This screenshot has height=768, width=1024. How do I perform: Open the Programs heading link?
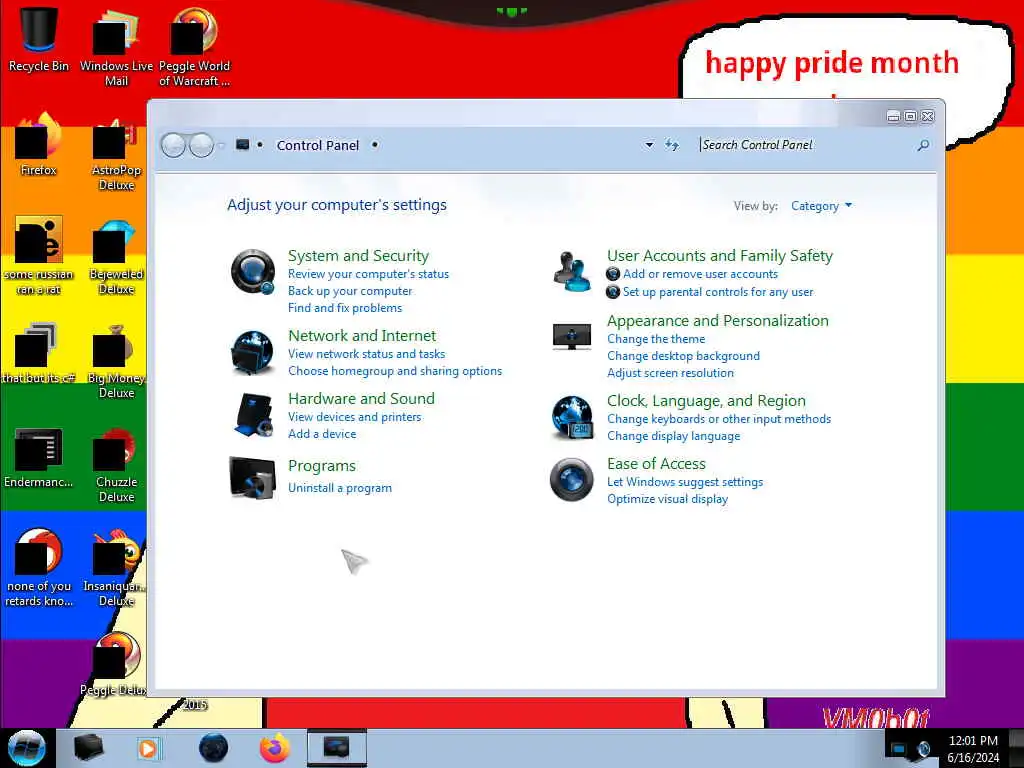click(x=322, y=466)
